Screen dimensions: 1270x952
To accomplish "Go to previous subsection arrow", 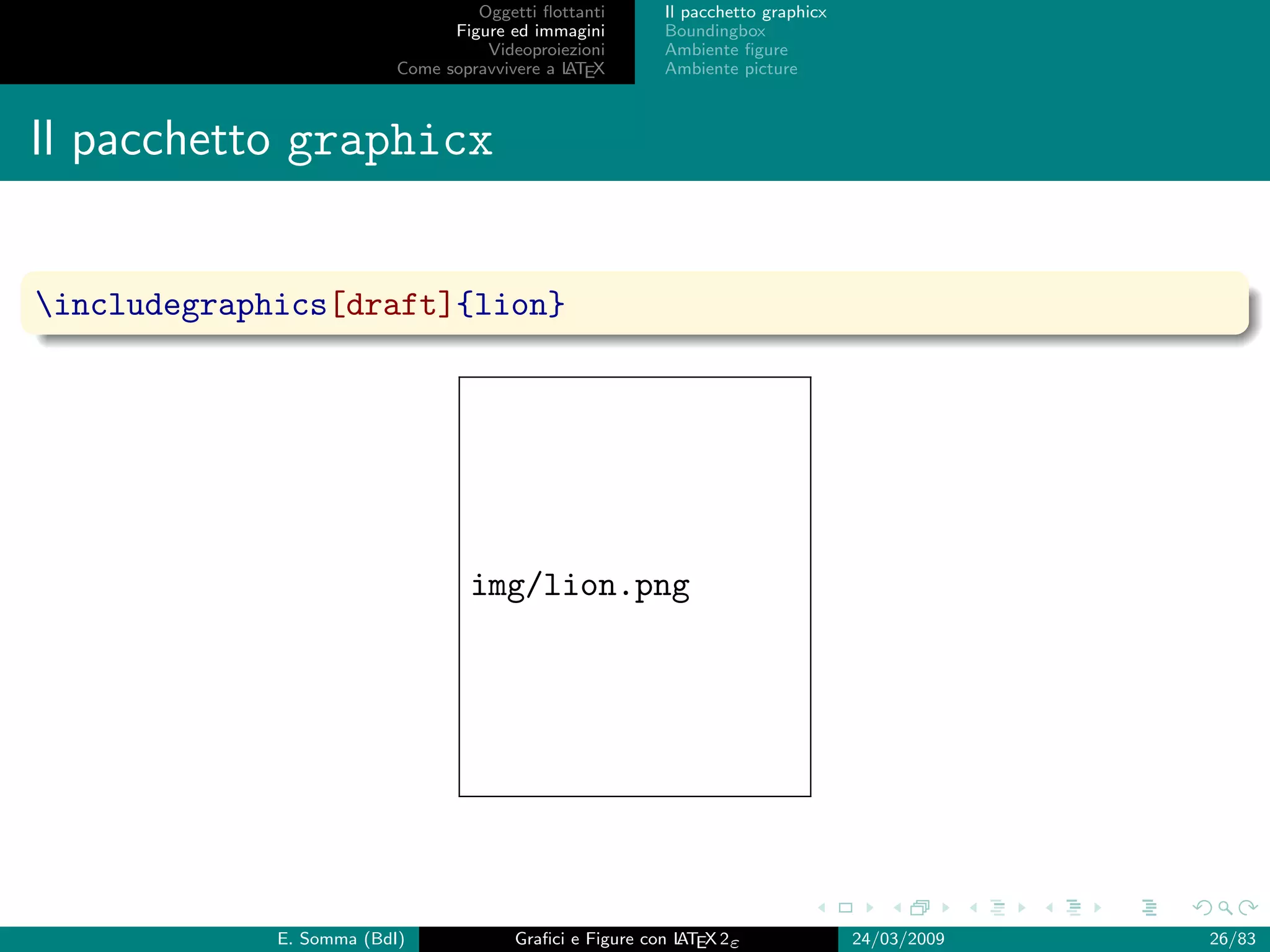I will tap(974, 907).
